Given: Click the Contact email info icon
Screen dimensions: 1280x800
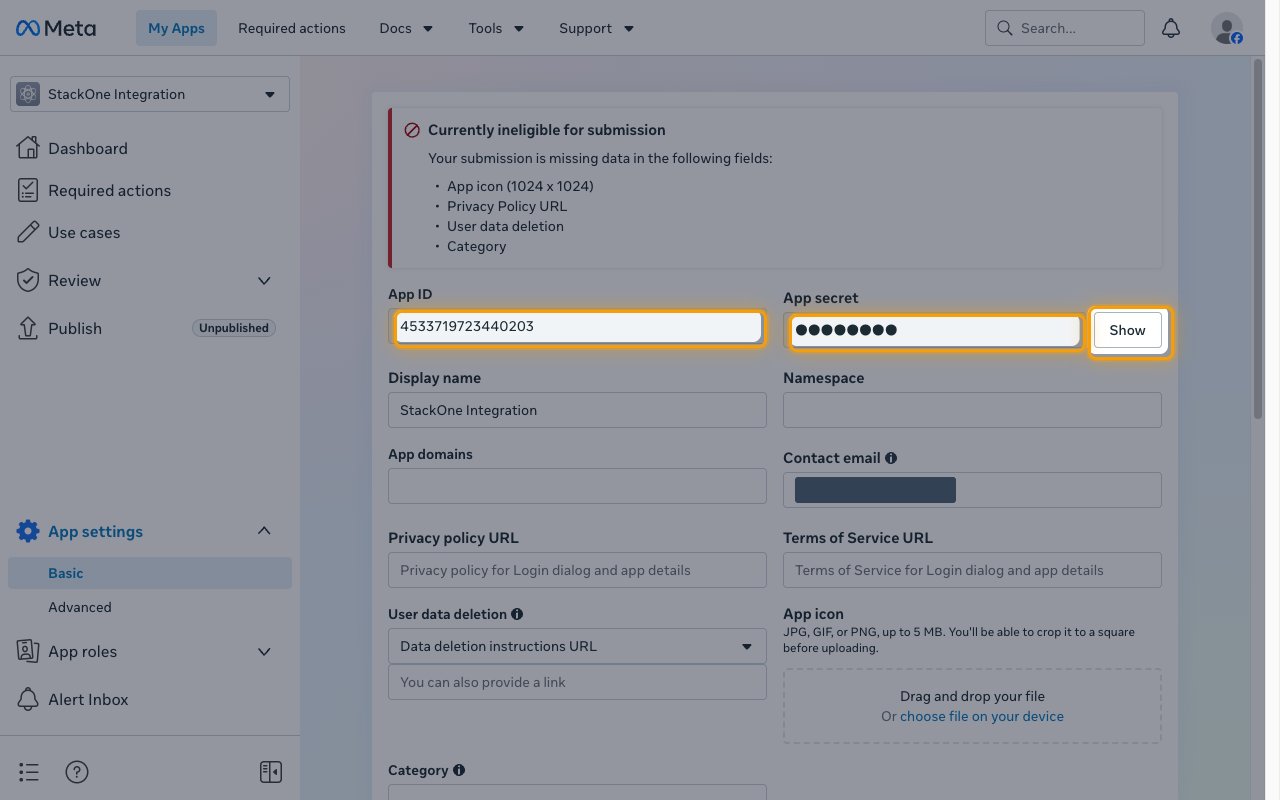Looking at the screenshot, I should [x=891, y=458].
